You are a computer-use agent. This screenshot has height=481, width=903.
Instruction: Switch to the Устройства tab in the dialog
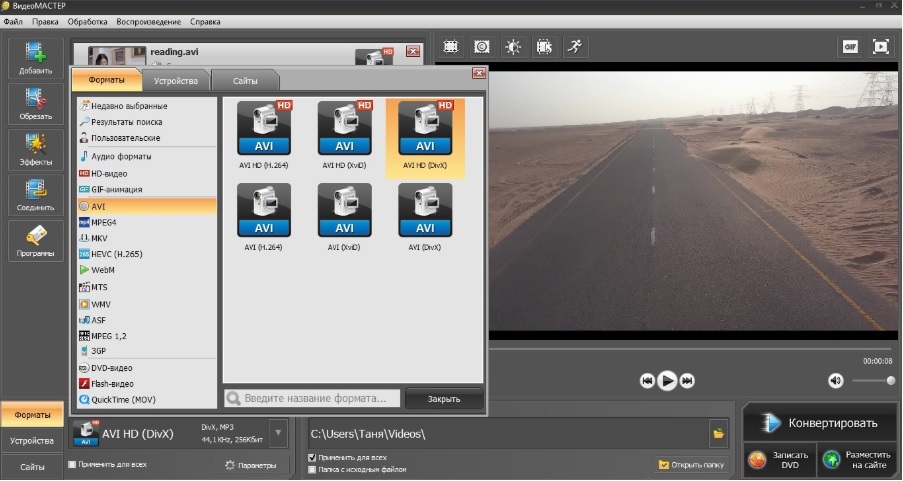click(x=176, y=80)
